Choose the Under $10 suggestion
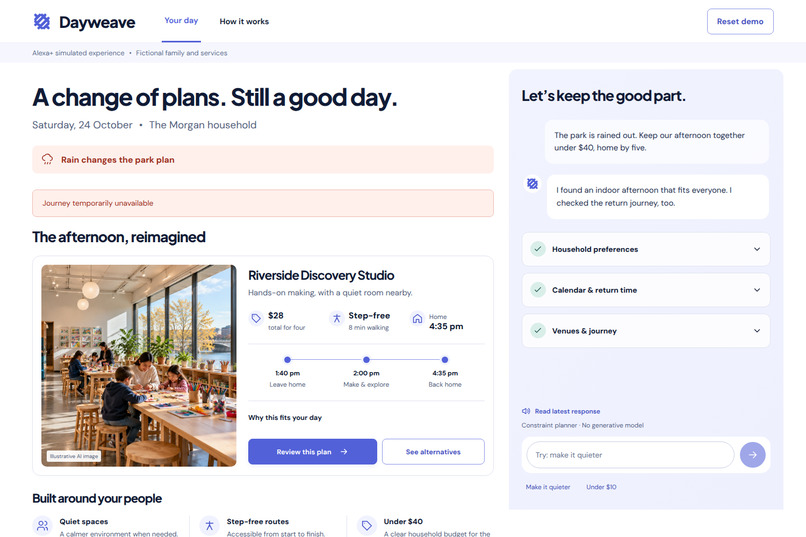806x537 pixels. tap(601, 487)
